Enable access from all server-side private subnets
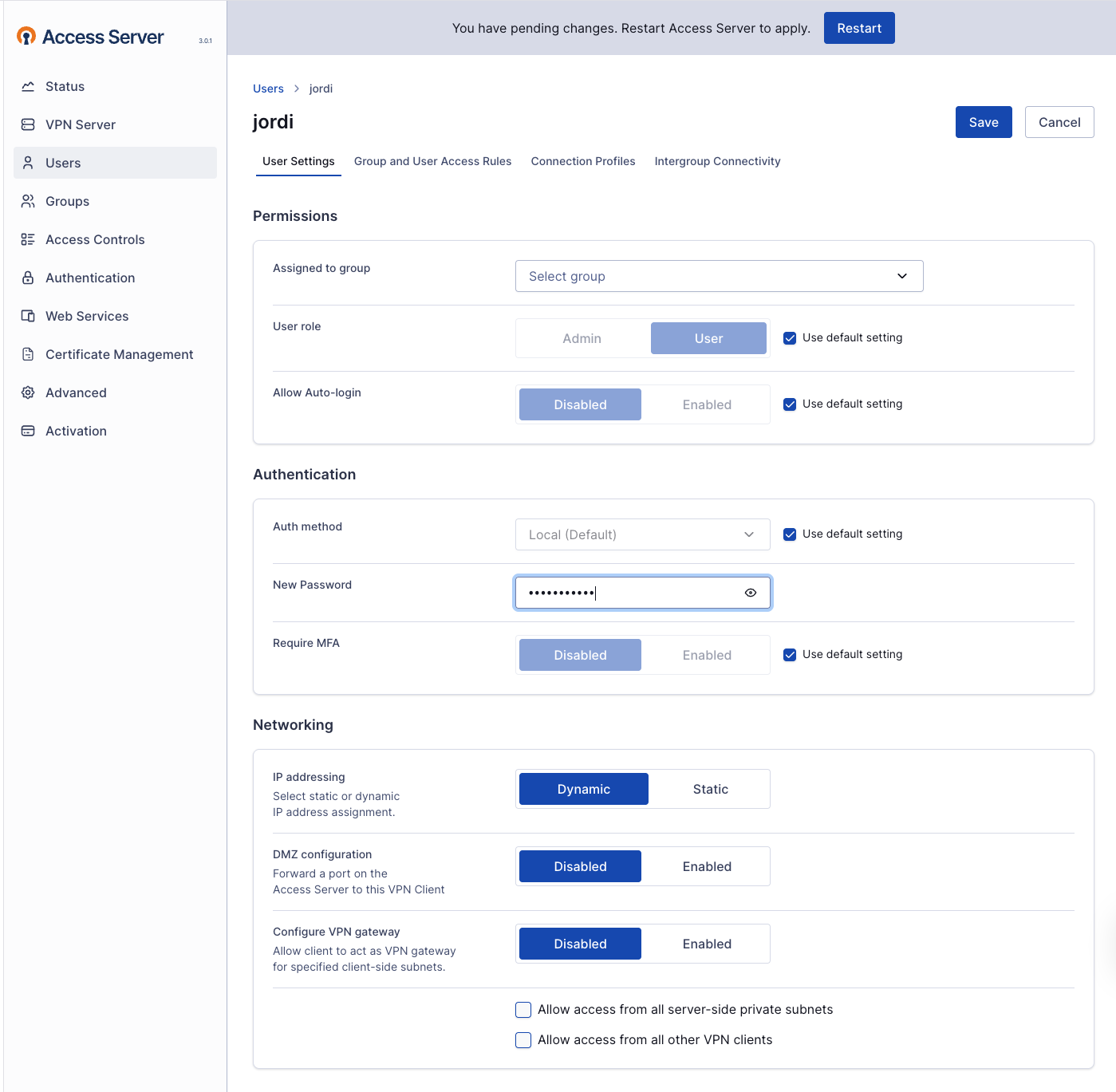Screen dimensions: 1116x1092 (523, 1010)
